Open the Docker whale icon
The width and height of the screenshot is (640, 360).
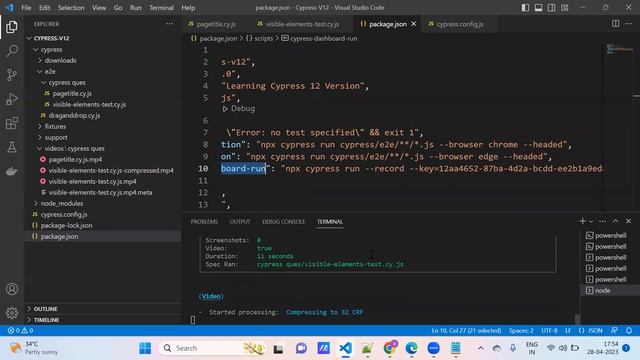pos(12,171)
